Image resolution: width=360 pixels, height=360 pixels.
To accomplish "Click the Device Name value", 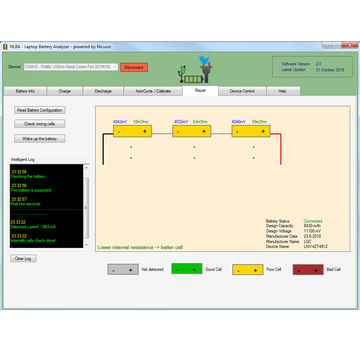I will pos(315,246).
